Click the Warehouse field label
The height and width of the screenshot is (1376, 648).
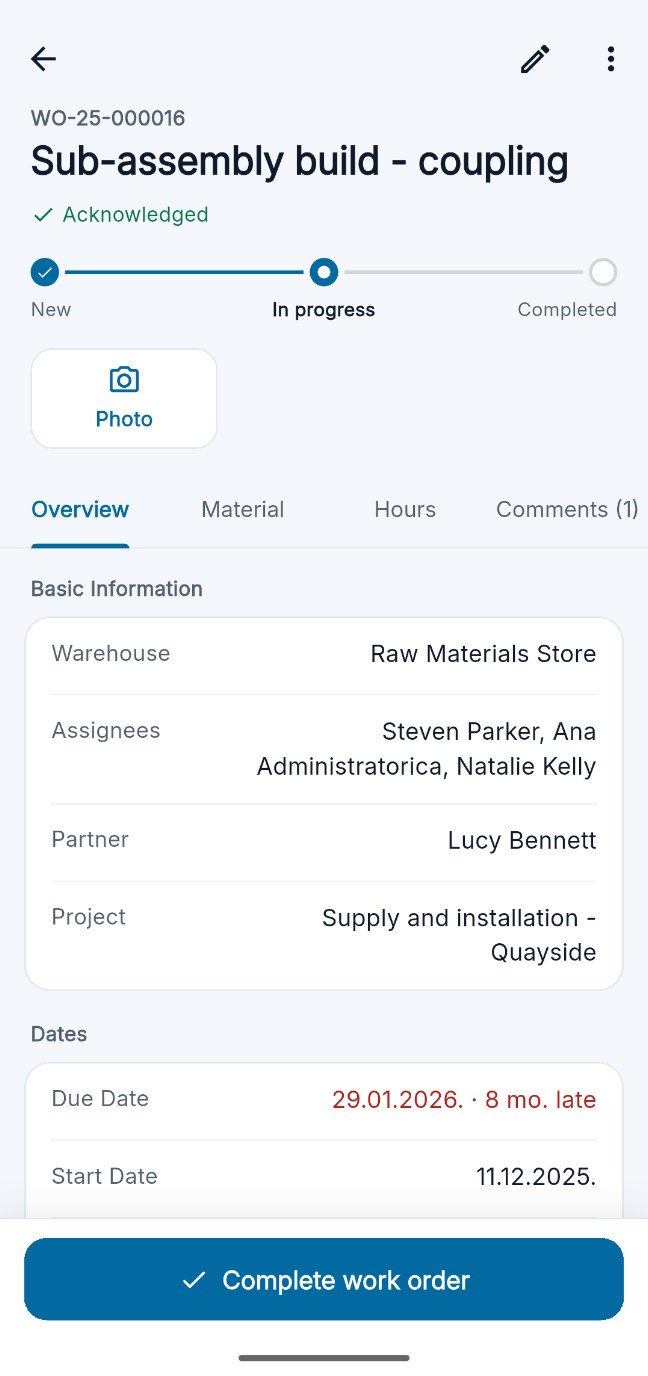click(x=111, y=654)
